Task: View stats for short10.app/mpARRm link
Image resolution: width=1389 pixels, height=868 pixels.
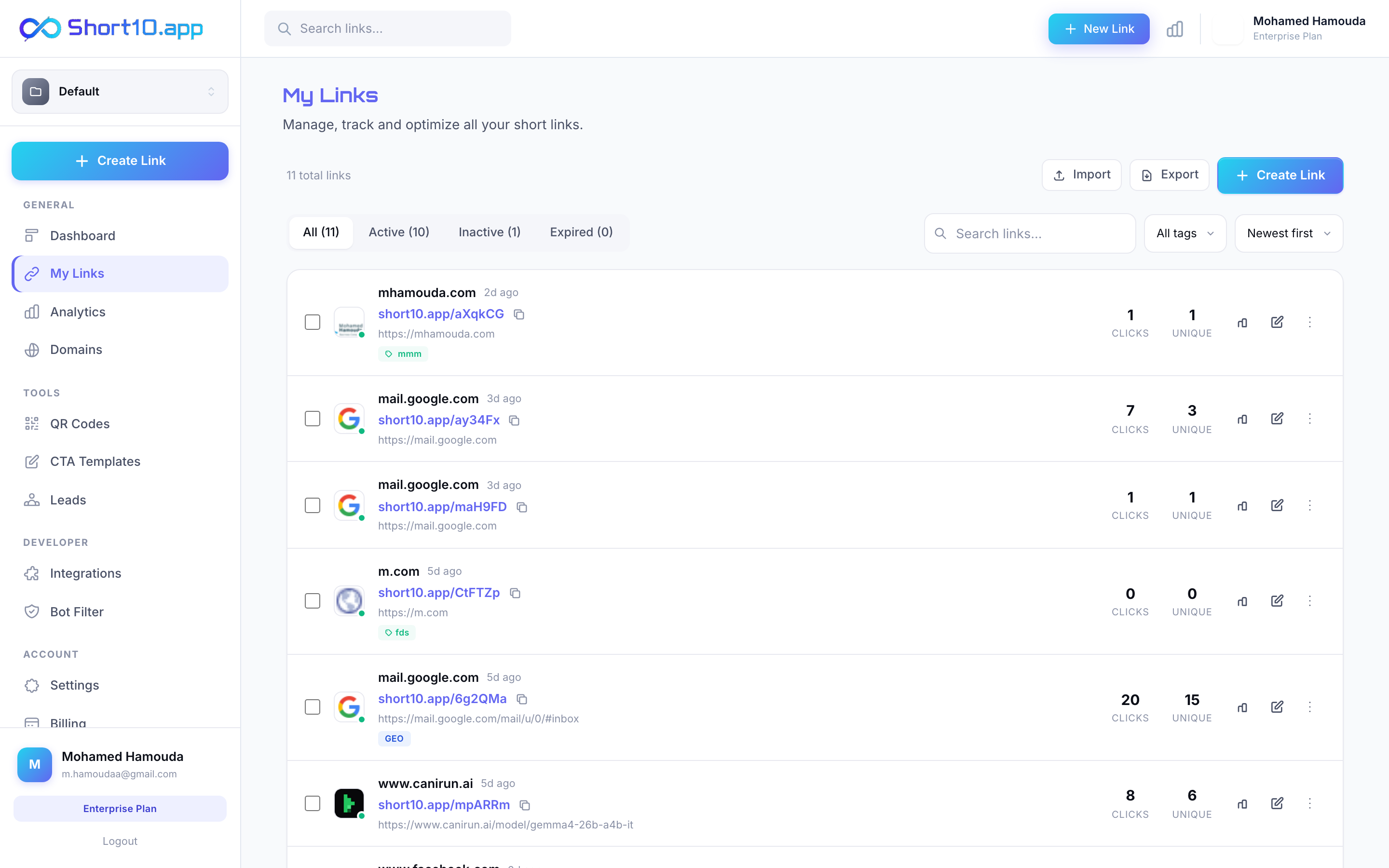Action: tap(1243, 804)
